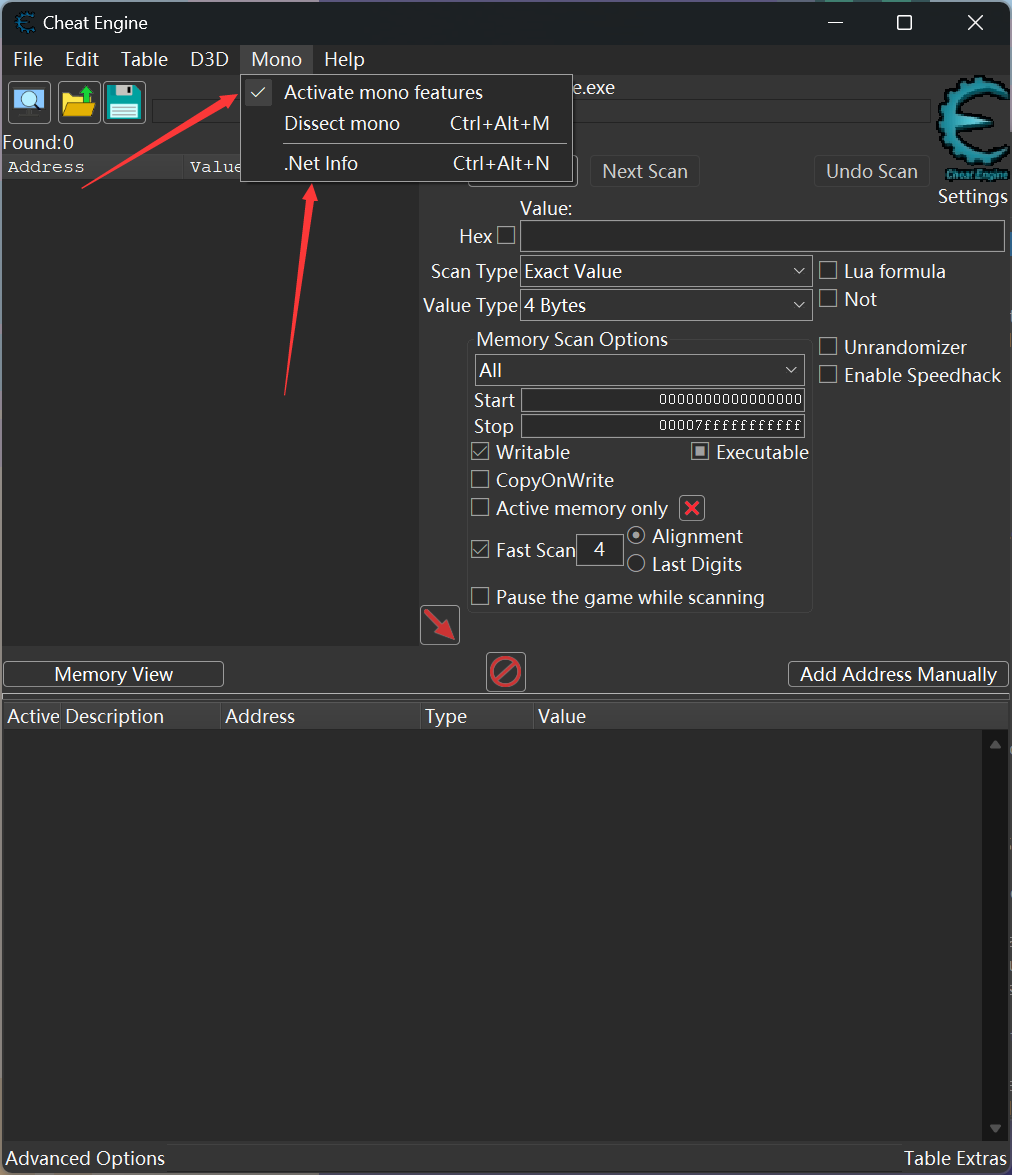Click the Type column header
The width and height of the screenshot is (1012, 1175).
click(477, 716)
